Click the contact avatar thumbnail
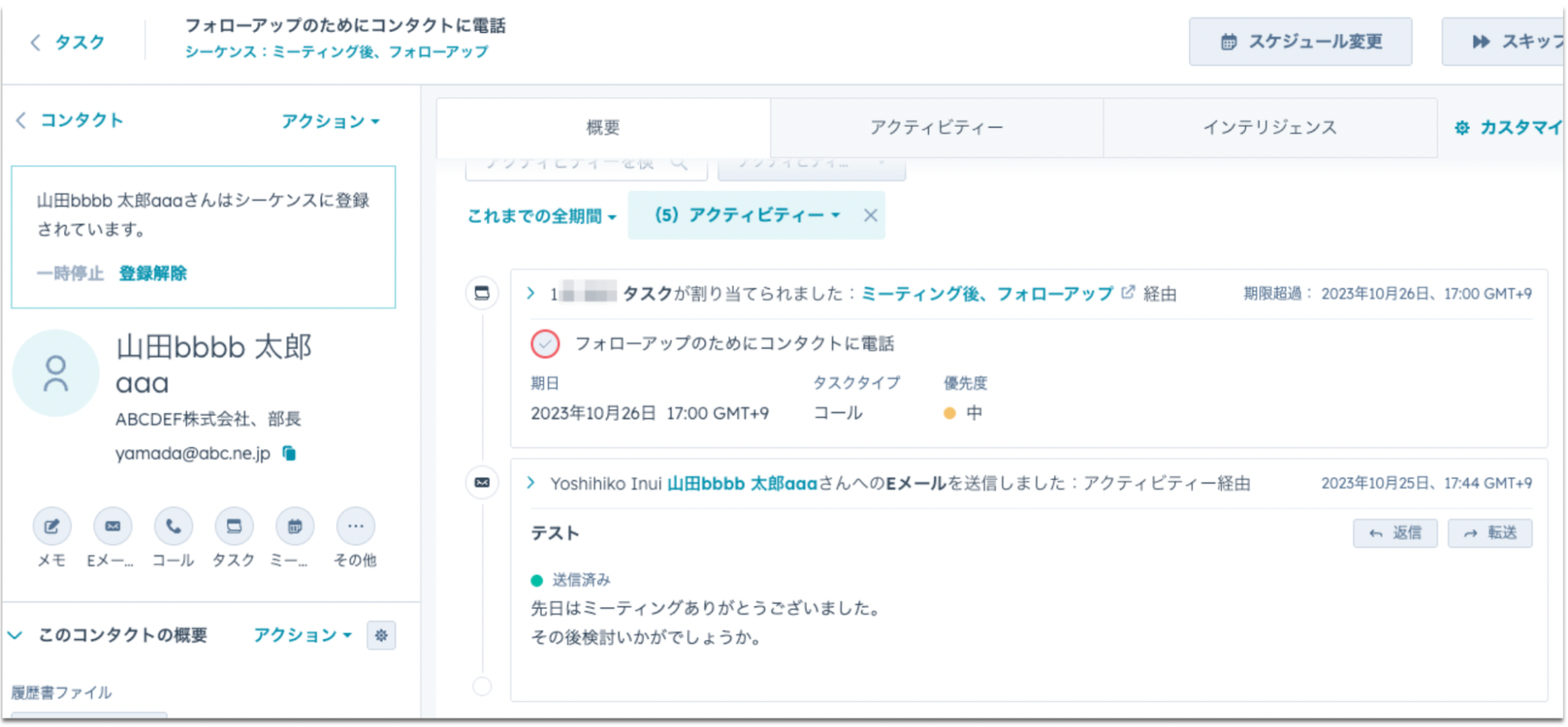This screenshot has width=1568, height=727. 56,373
